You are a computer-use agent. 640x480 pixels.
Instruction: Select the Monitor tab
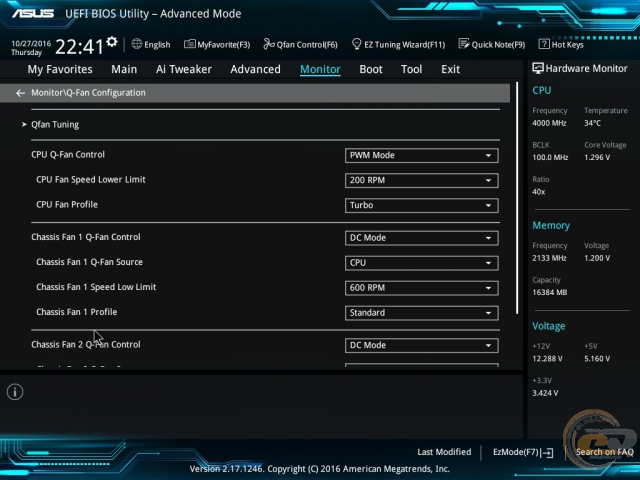pos(320,69)
